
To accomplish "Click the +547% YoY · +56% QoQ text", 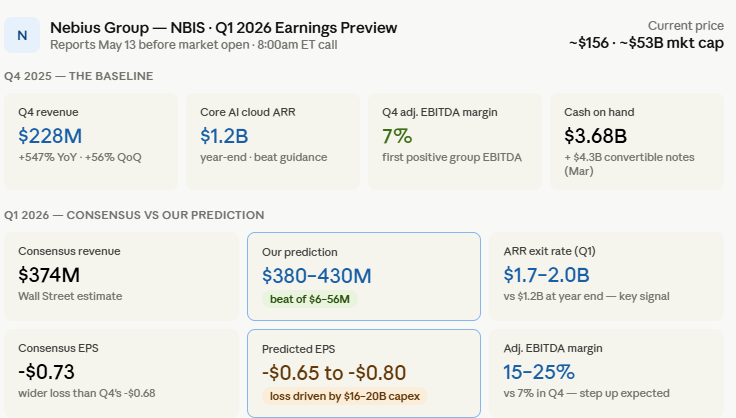I will (x=80, y=157).
